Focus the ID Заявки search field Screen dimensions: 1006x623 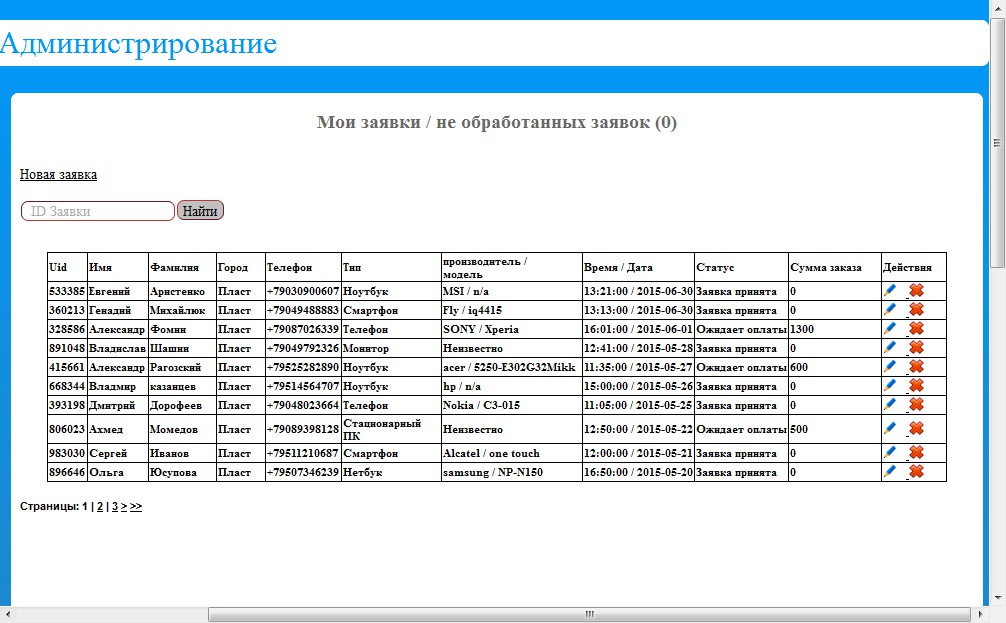click(x=98, y=211)
